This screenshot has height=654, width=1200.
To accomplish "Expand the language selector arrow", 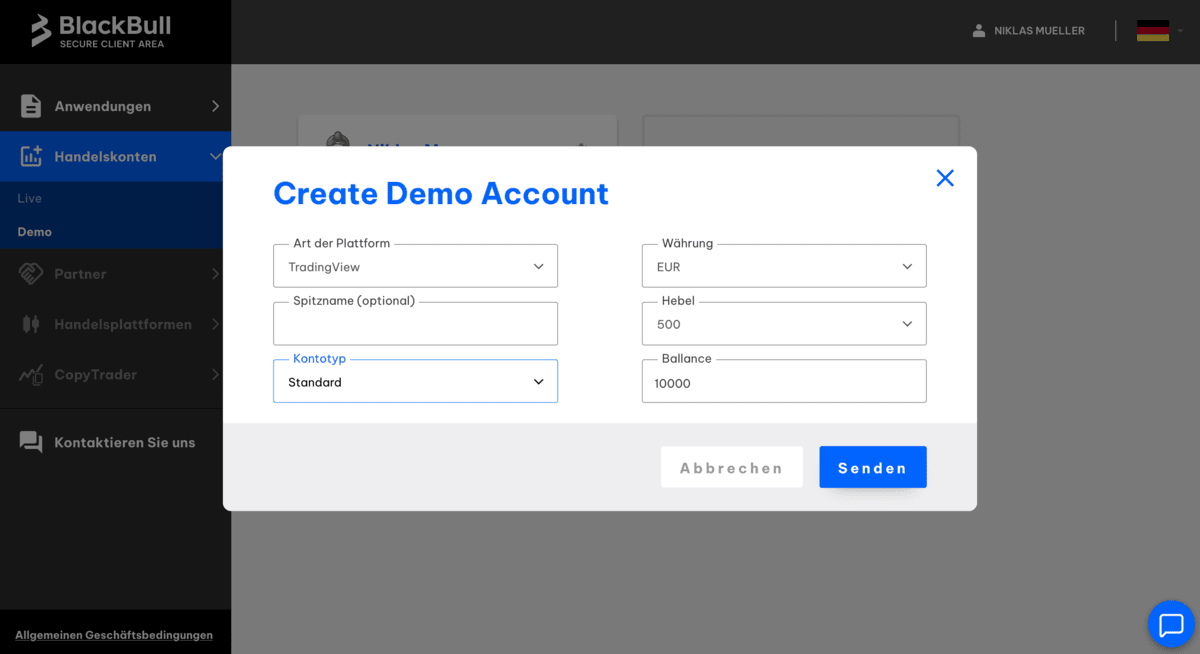I will click(1180, 31).
